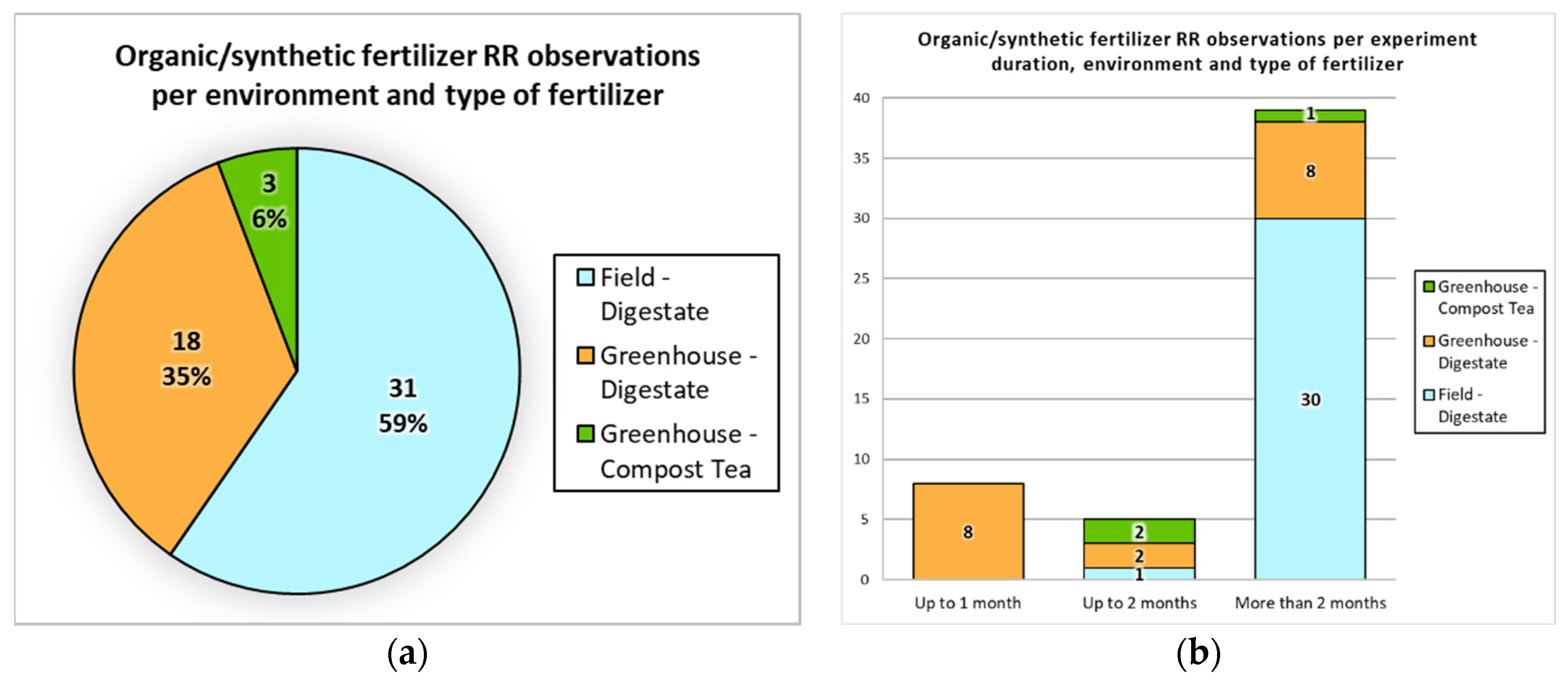Click the 40 value on the y-axis

click(861, 98)
